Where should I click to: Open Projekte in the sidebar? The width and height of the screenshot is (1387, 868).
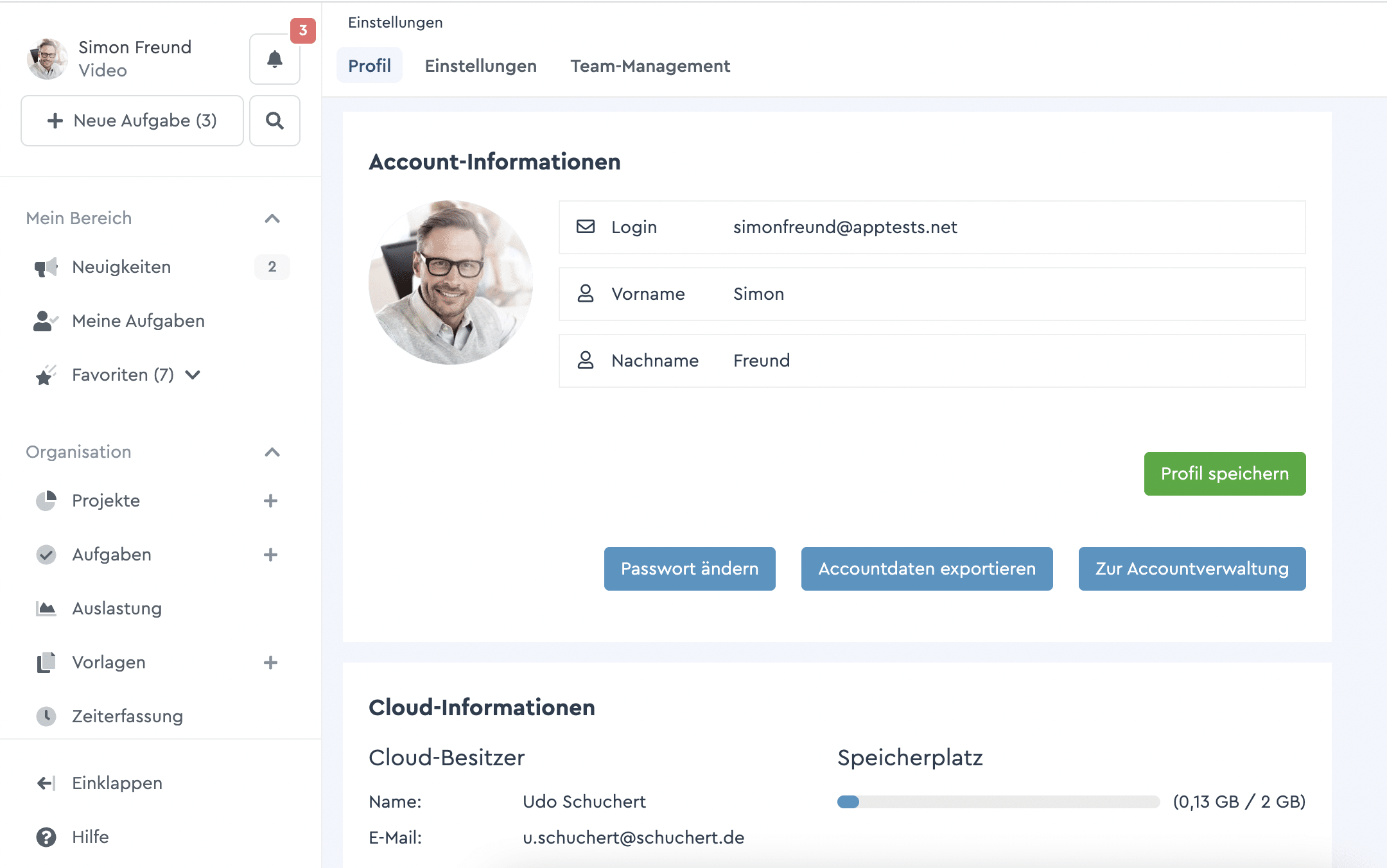point(106,501)
